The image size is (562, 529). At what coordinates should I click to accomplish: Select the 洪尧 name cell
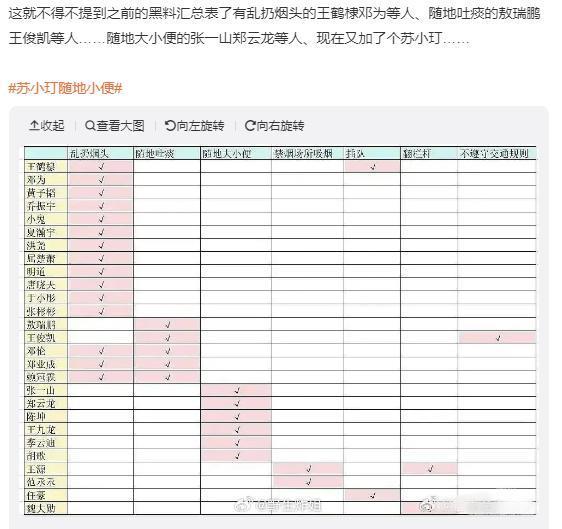(46, 245)
